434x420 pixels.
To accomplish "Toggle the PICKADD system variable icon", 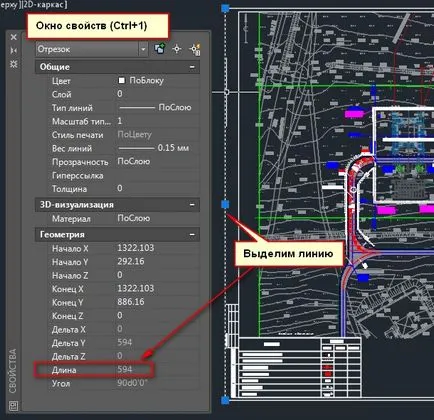I will click(160, 49).
